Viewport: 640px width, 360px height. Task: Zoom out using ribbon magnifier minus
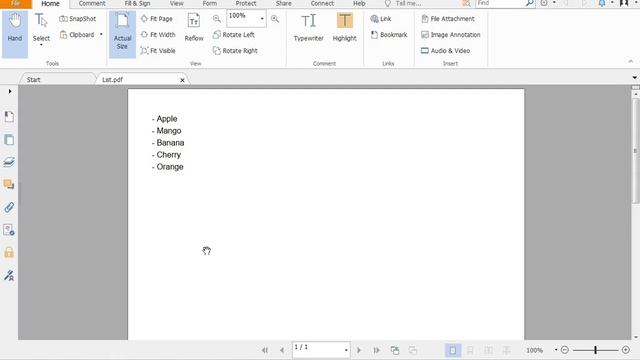217,19
